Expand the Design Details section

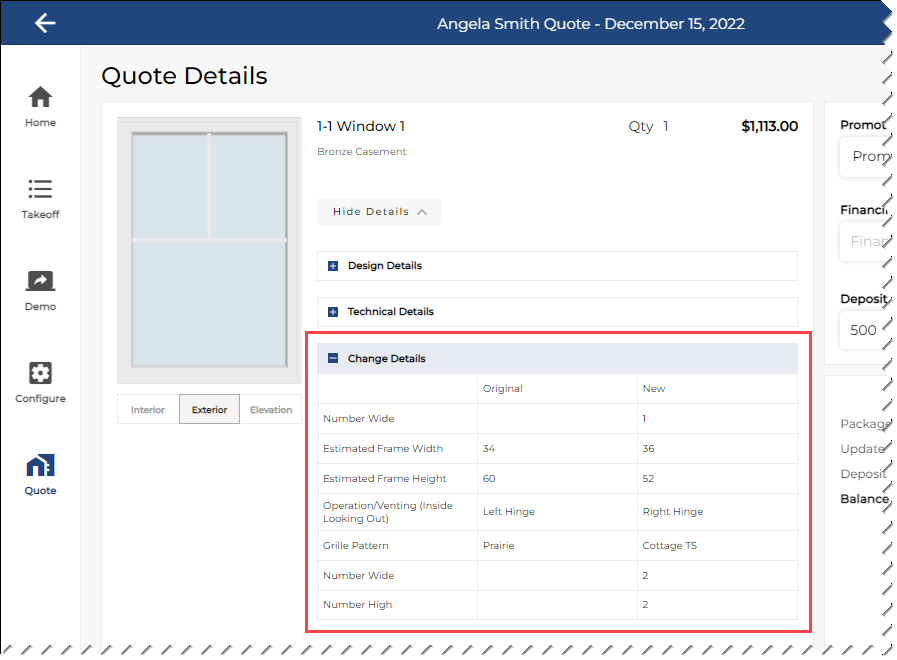(335, 266)
